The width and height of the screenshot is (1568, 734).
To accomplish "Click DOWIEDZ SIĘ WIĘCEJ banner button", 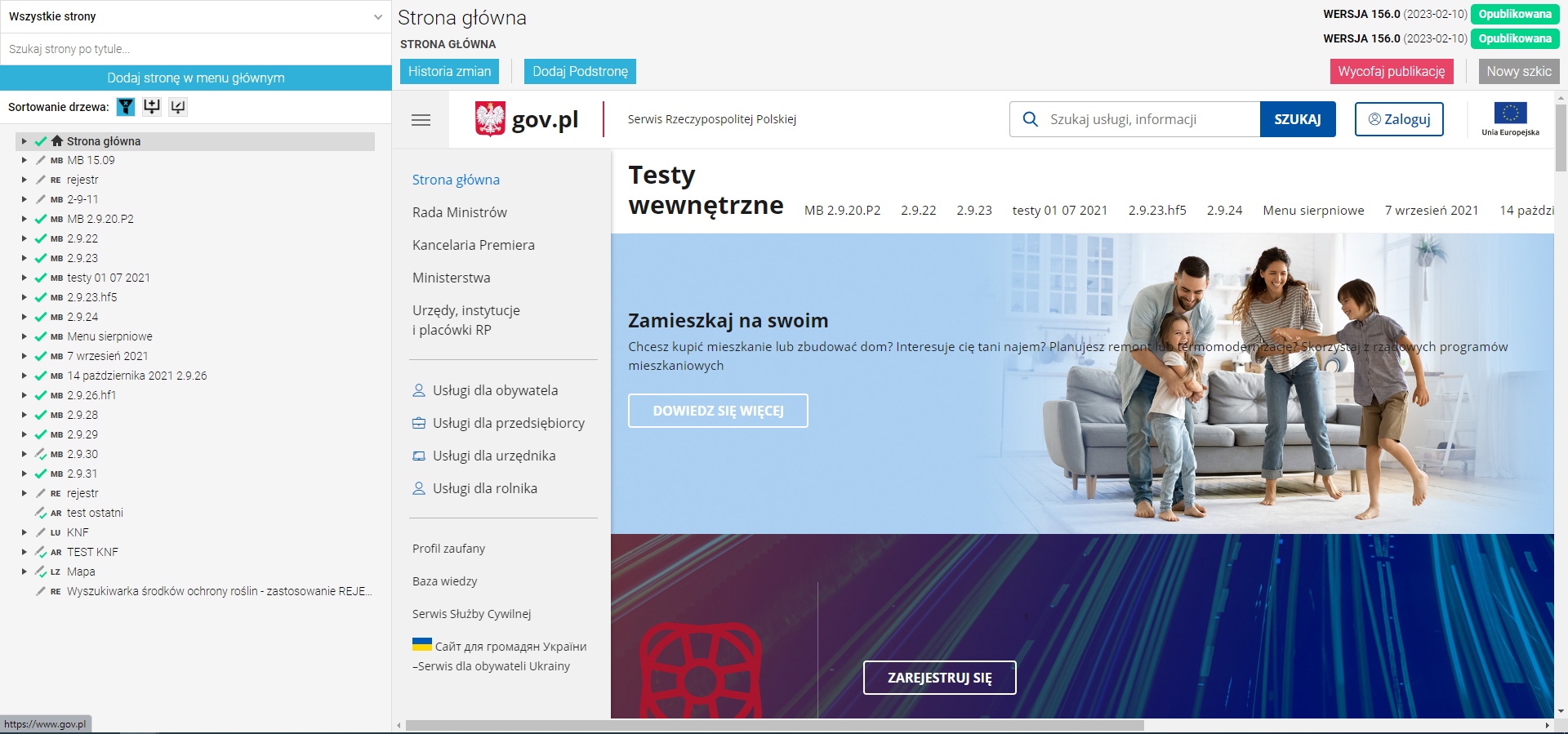I will click(718, 411).
